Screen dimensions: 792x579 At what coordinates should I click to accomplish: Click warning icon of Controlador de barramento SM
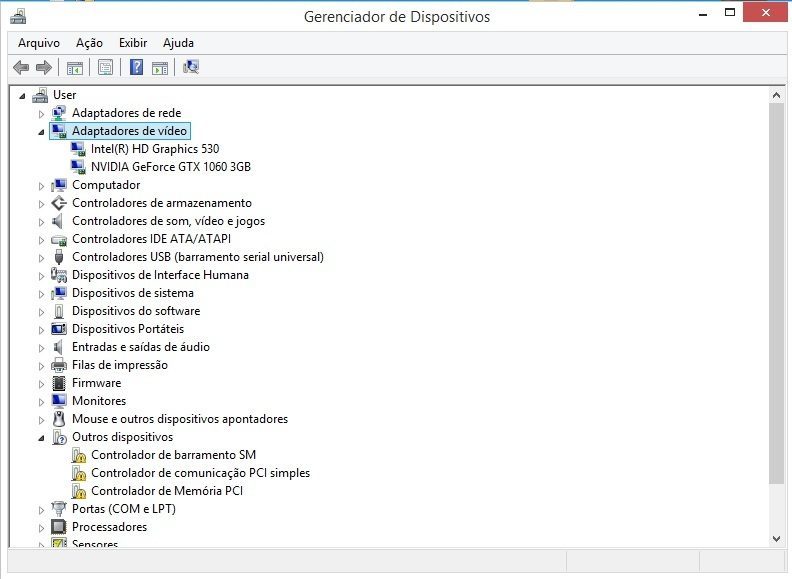point(78,455)
